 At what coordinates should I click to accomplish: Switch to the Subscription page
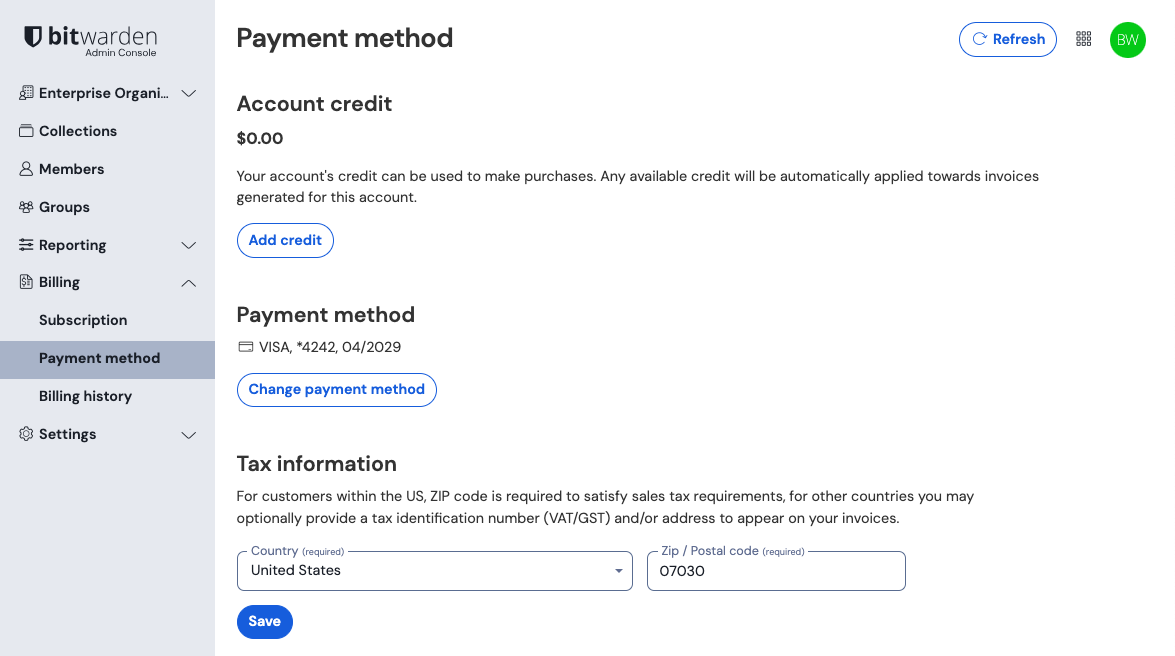point(82,320)
